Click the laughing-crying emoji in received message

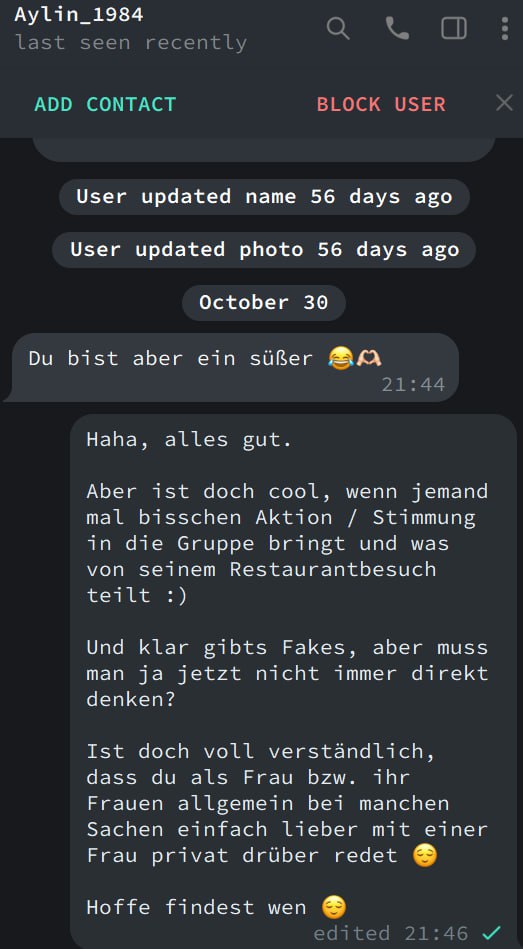(340, 358)
